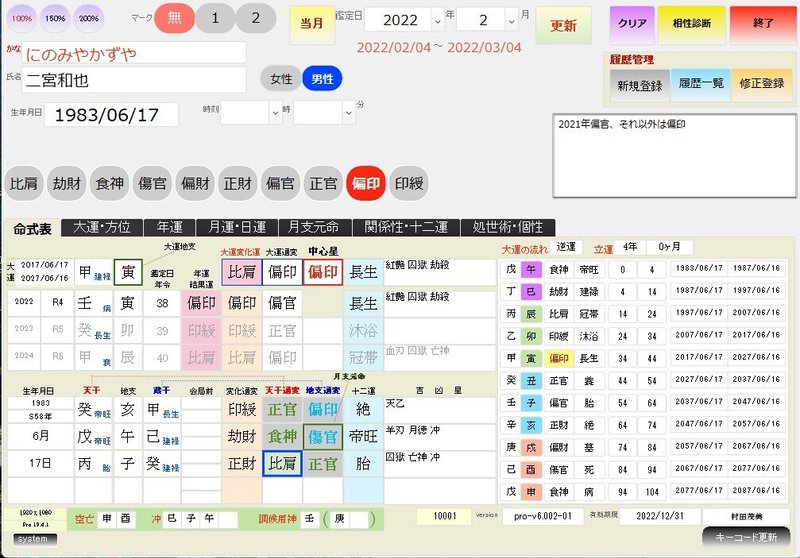Open 履歴一覧 history list
This screenshot has height=558, width=800.
pos(701,84)
